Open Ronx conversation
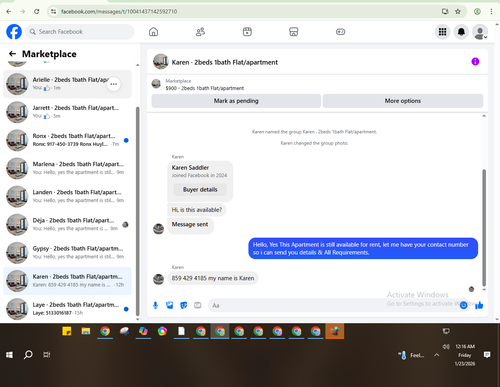The height and width of the screenshot is (387, 500). [67, 140]
